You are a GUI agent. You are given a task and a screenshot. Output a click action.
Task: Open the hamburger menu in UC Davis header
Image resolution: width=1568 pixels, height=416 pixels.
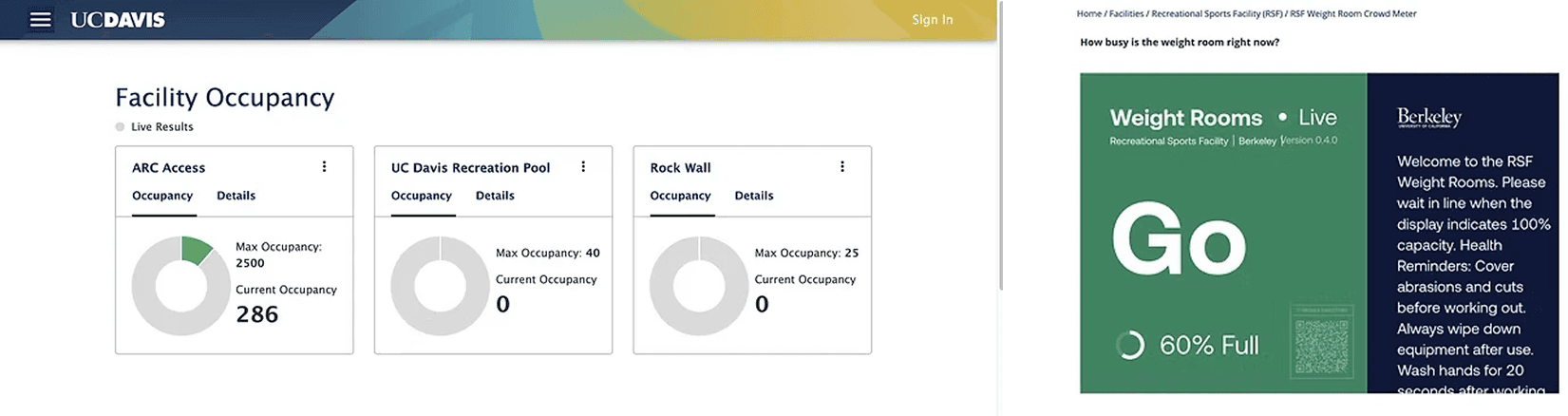pos(41,20)
